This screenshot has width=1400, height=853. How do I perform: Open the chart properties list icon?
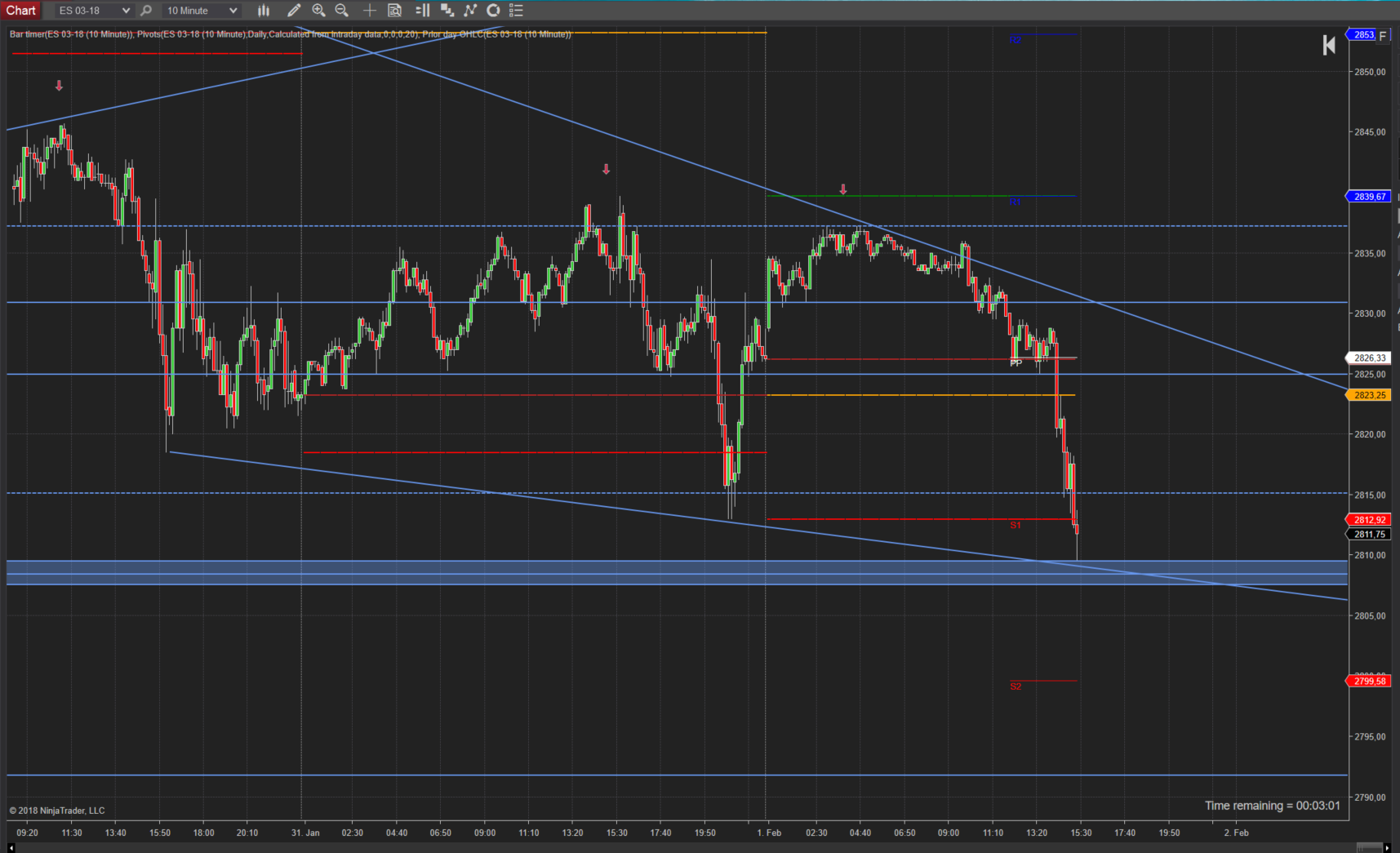516,11
